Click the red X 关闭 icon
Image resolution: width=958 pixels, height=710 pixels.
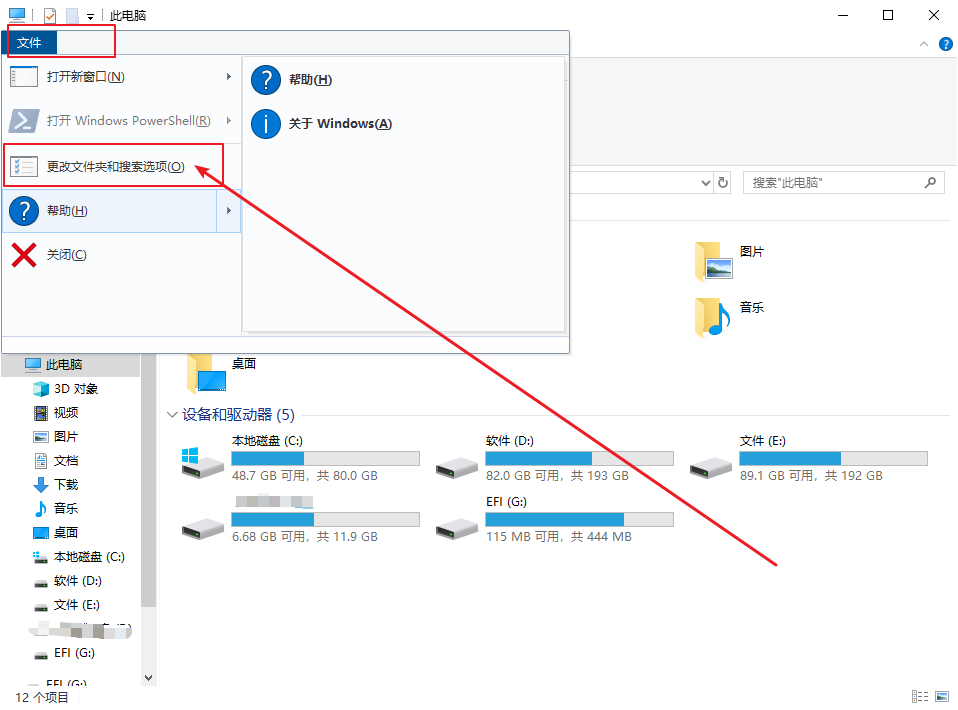click(x=24, y=255)
